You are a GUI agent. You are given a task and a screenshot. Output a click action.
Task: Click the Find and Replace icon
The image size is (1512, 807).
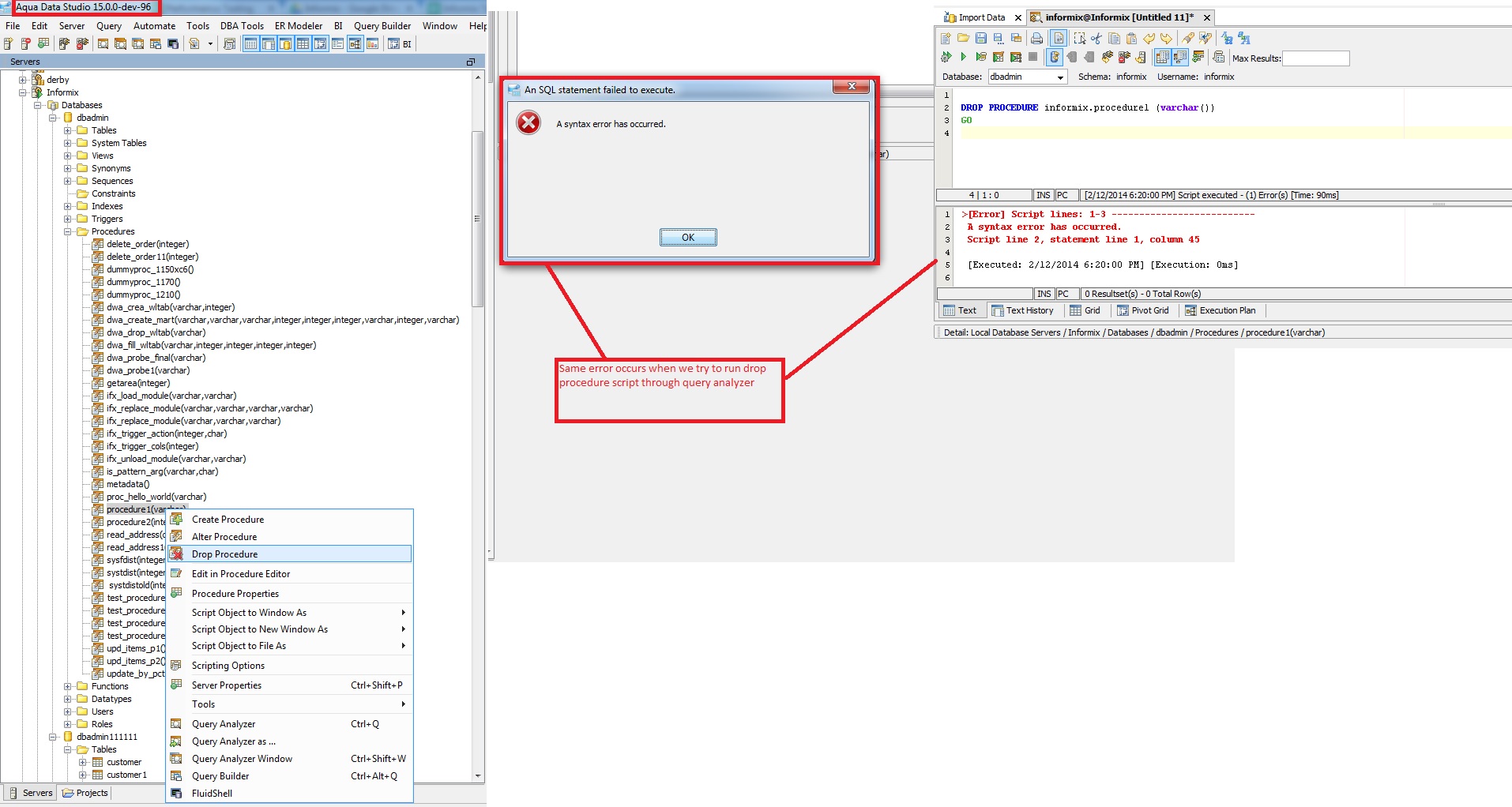point(1205,38)
